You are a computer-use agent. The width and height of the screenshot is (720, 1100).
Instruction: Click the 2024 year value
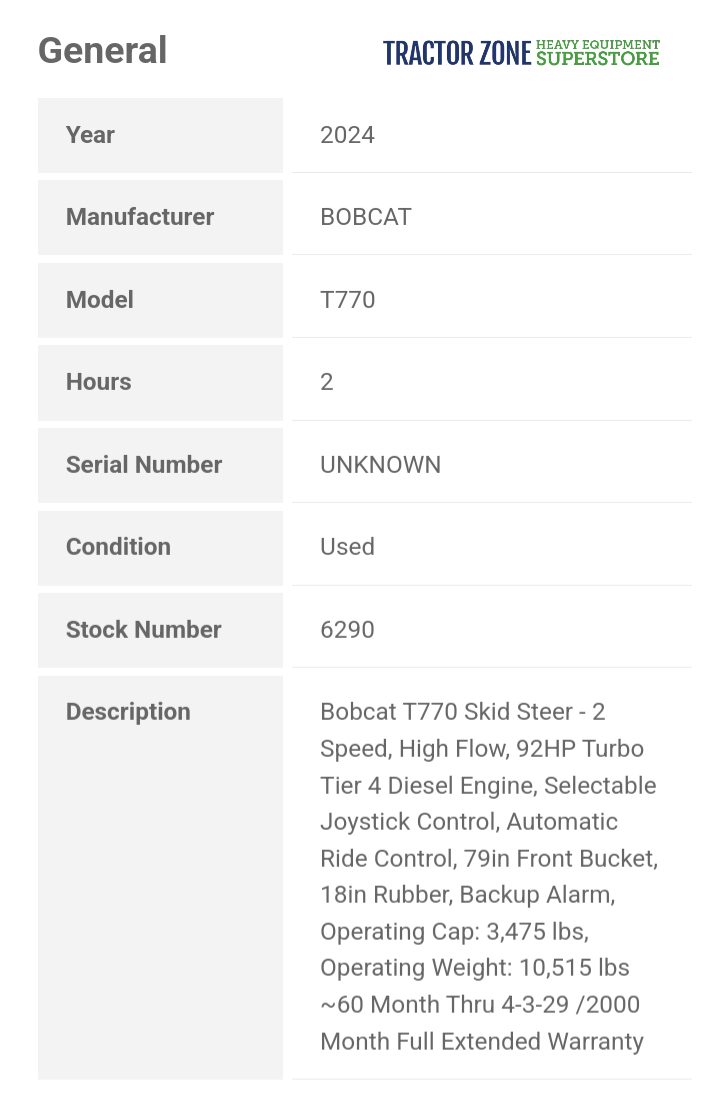click(347, 135)
